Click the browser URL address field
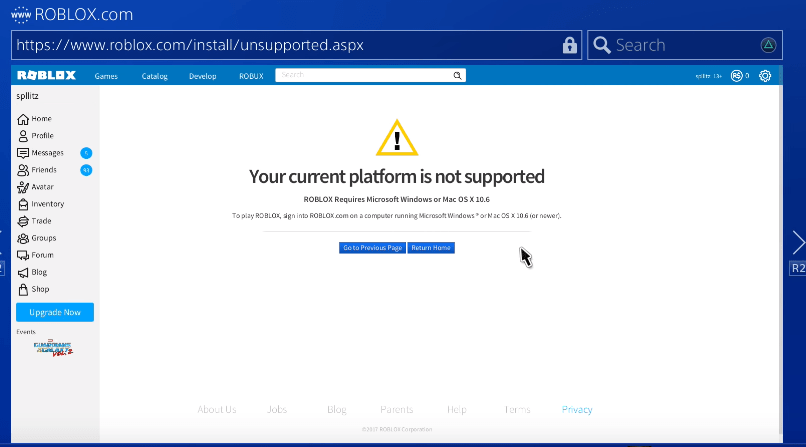Screen dimensions: 806x447 click(296, 45)
